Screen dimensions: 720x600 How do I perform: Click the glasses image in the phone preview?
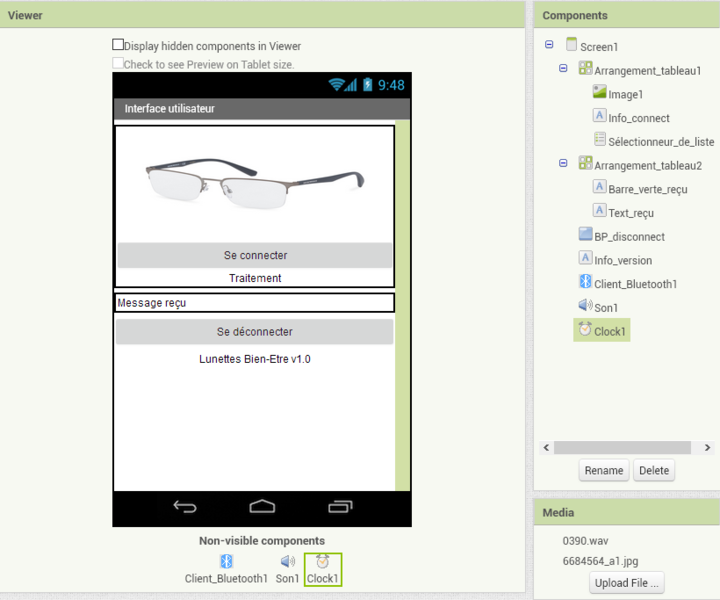coord(255,183)
